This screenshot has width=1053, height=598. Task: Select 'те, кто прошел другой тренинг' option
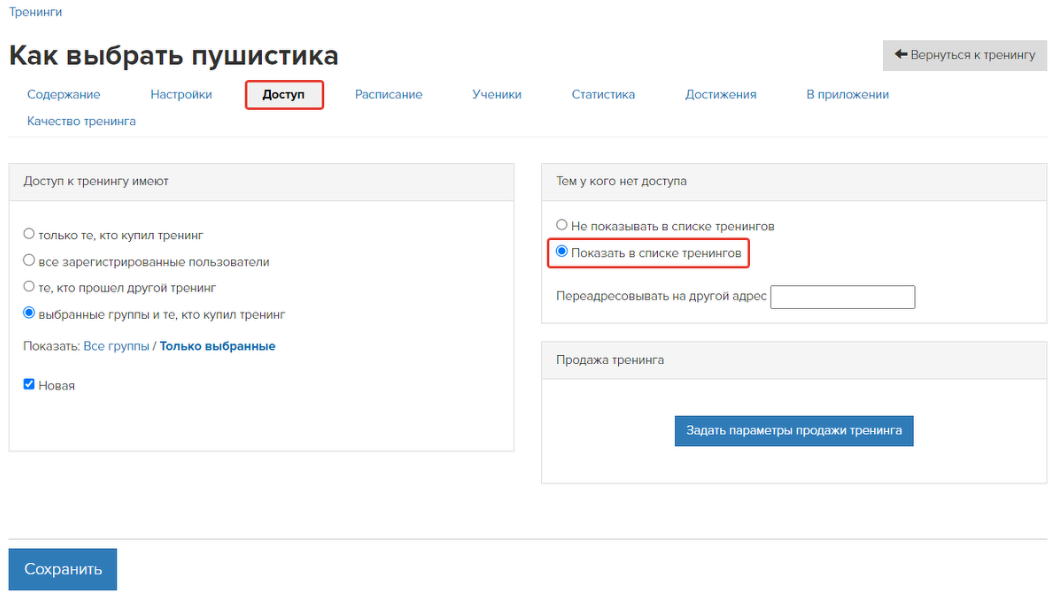point(29,286)
